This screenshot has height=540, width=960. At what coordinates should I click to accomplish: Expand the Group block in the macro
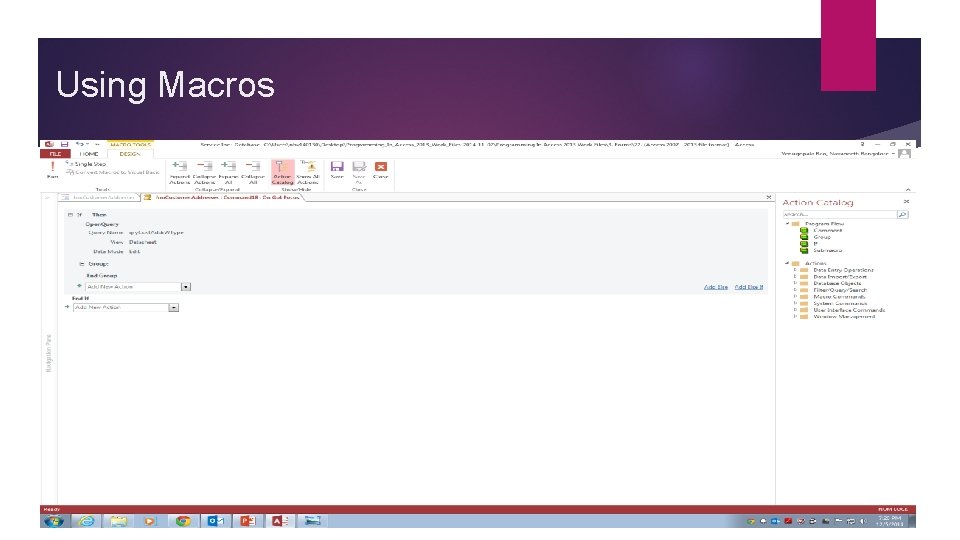(81, 264)
